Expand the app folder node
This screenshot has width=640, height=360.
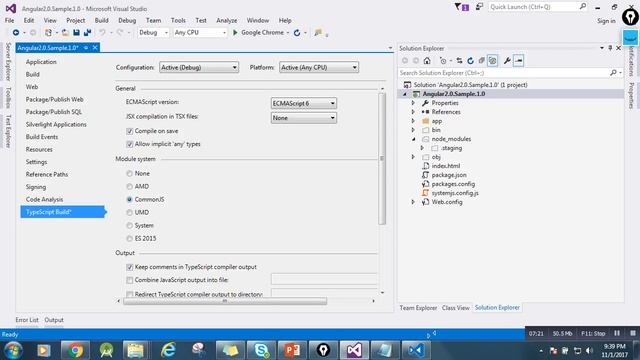coord(413,121)
